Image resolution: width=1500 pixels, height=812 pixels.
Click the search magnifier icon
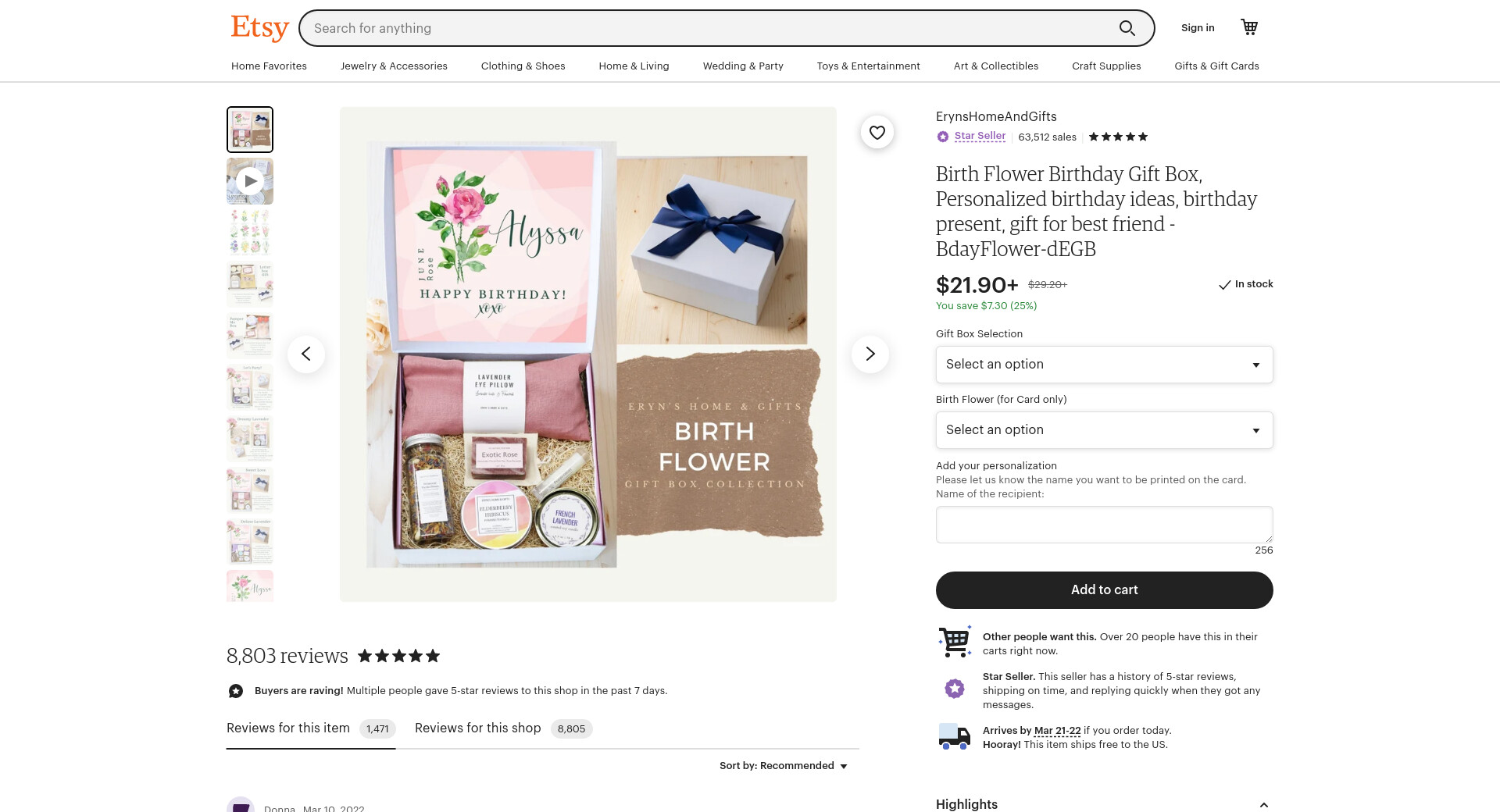[1127, 28]
